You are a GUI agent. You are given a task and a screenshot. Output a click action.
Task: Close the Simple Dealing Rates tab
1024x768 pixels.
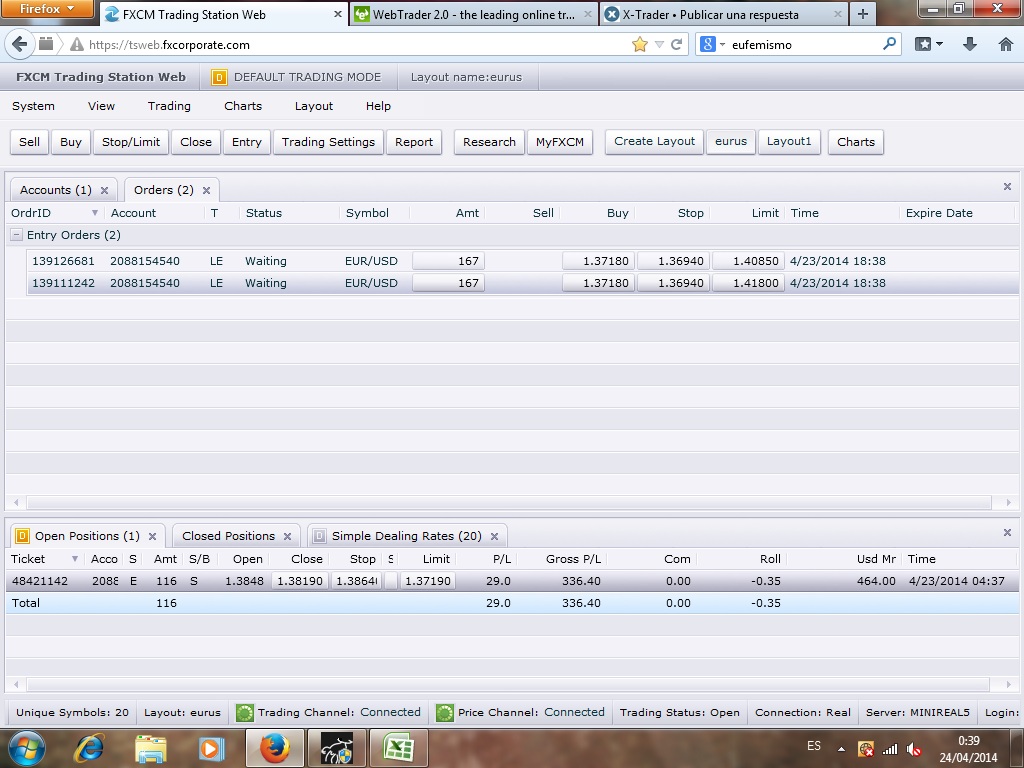point(494,536)
